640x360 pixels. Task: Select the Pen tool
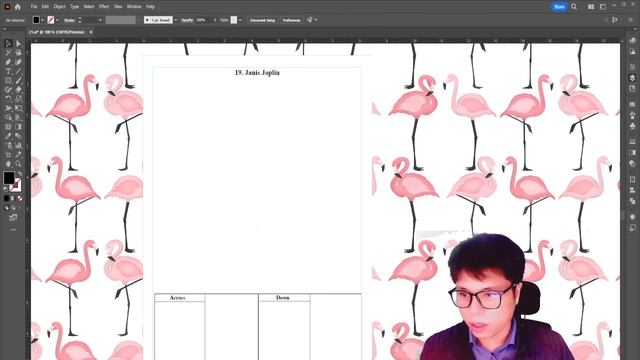coord(8,62)
